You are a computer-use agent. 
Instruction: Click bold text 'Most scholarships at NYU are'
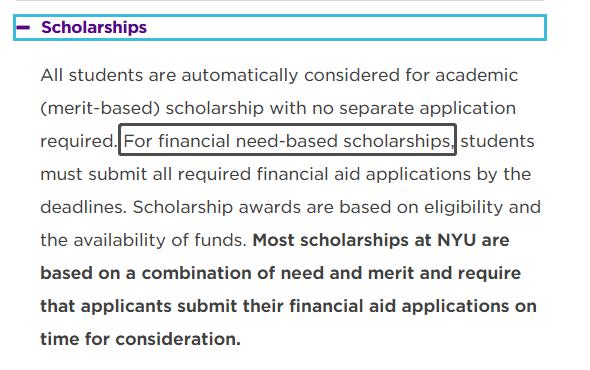(381, 240)
